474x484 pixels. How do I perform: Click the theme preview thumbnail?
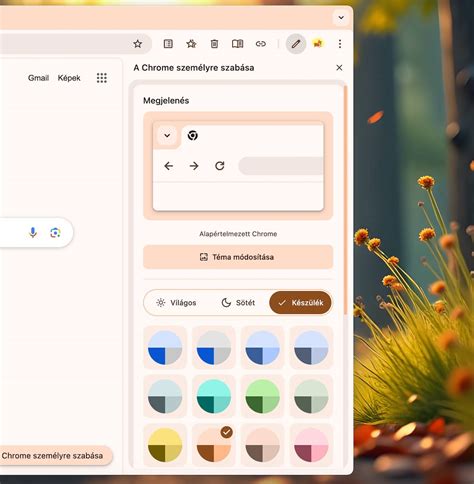pos(238,166)
